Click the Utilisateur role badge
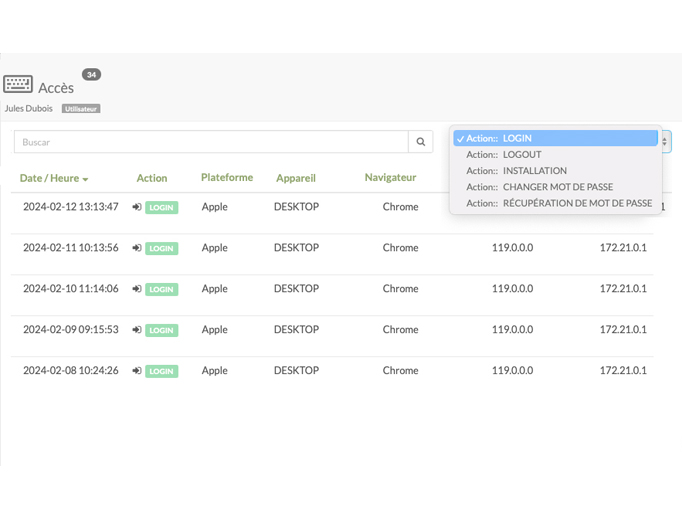The width and height of the screenshot is (682, 518). [81, 109]
